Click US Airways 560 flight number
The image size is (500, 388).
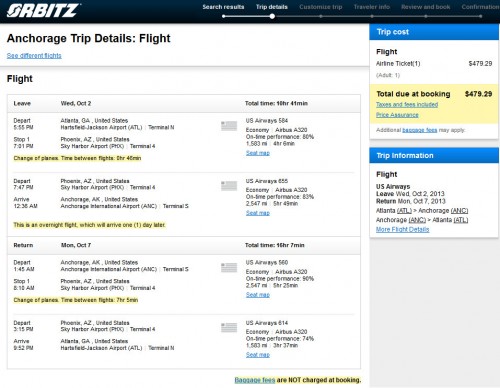coord(267,263)
